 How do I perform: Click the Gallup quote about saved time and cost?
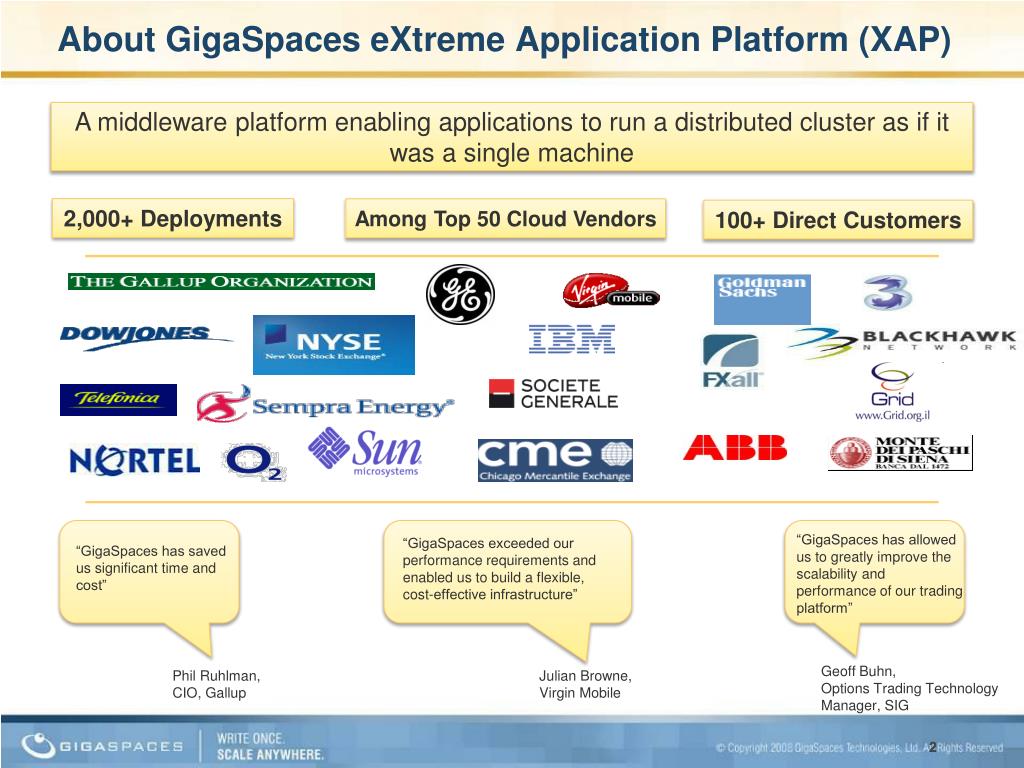150,571
